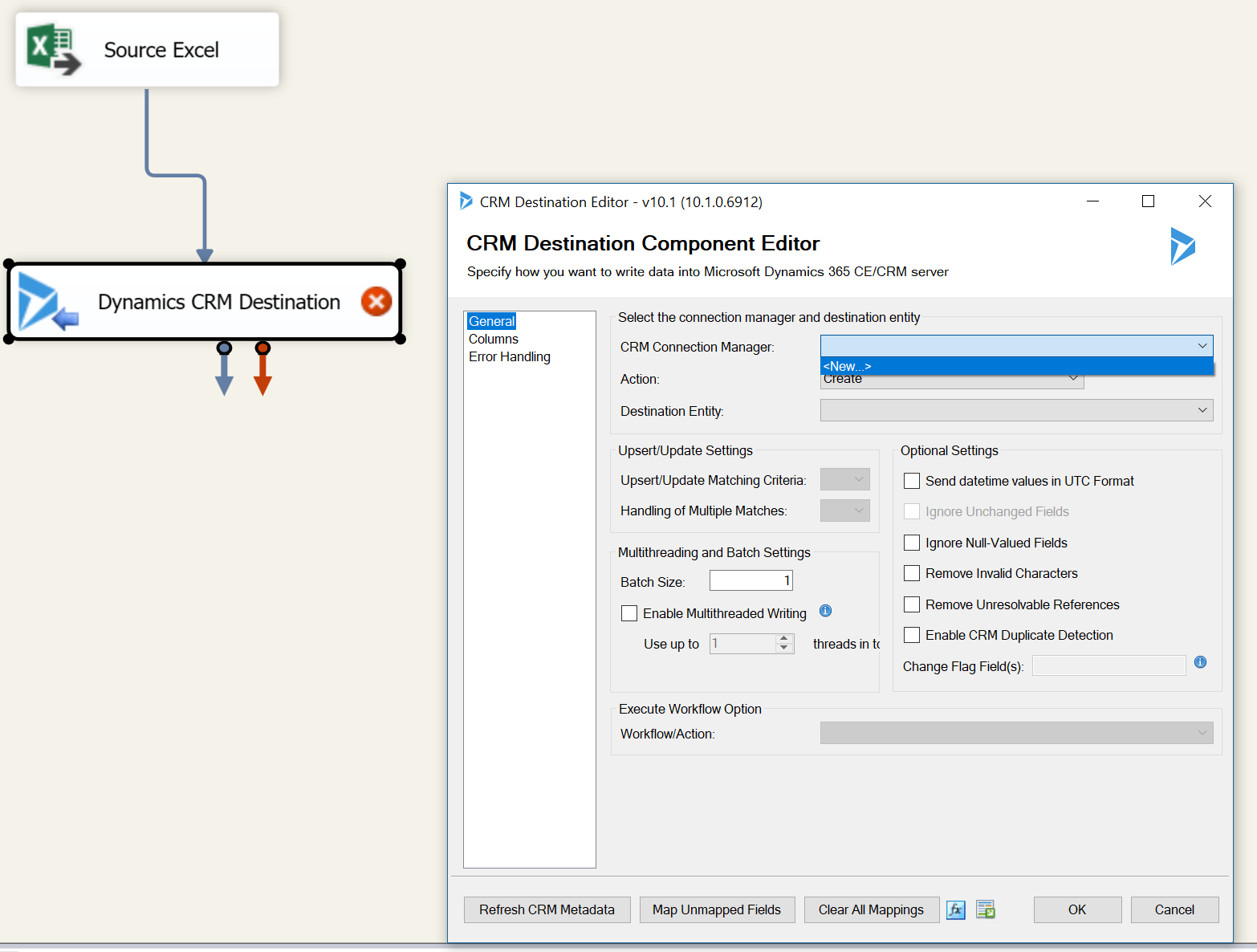Click the Cancel button
This screenshot has width=1257, height=952.
tap(1174, 909)
